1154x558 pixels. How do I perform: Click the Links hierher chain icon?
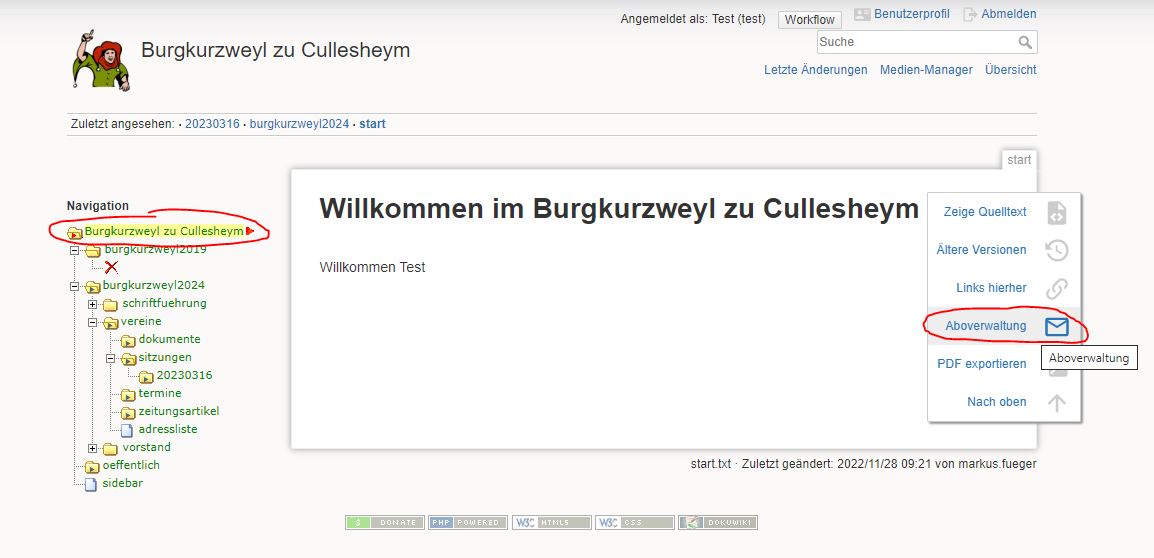1057,288
